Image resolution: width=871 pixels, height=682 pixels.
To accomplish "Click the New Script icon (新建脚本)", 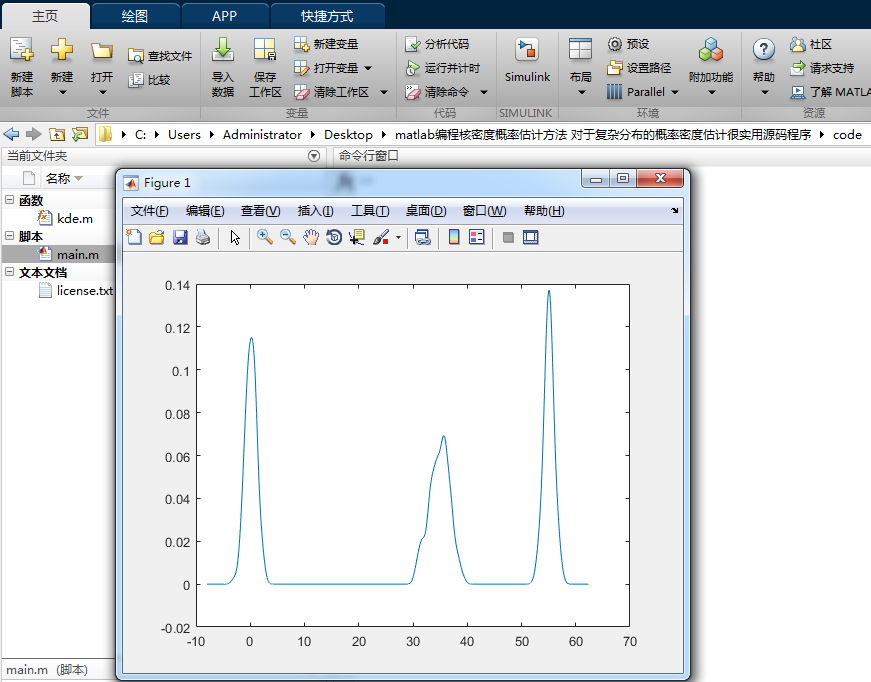I will click(x=22, y=50).
